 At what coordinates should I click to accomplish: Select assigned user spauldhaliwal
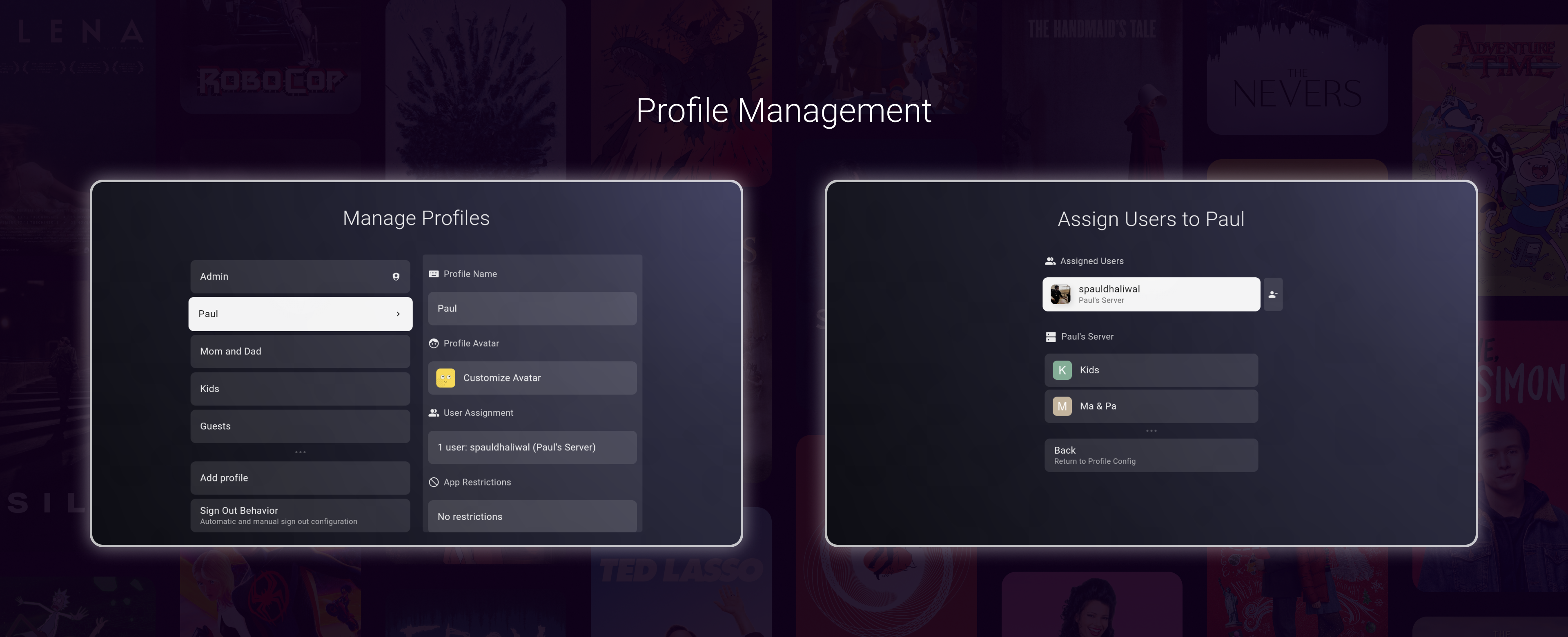pos(1151,294)
